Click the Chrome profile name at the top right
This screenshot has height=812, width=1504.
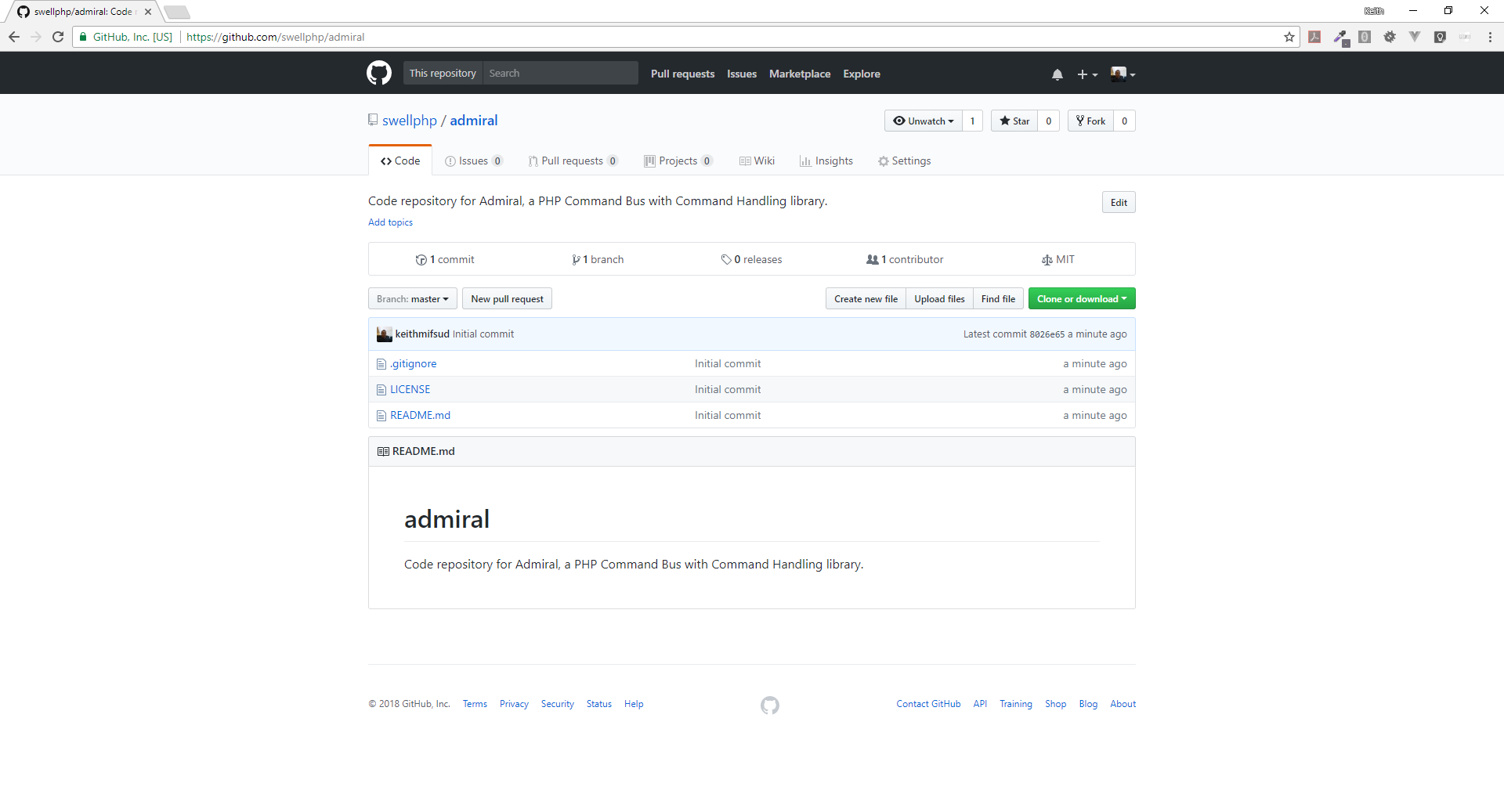tap(1374, 11)
